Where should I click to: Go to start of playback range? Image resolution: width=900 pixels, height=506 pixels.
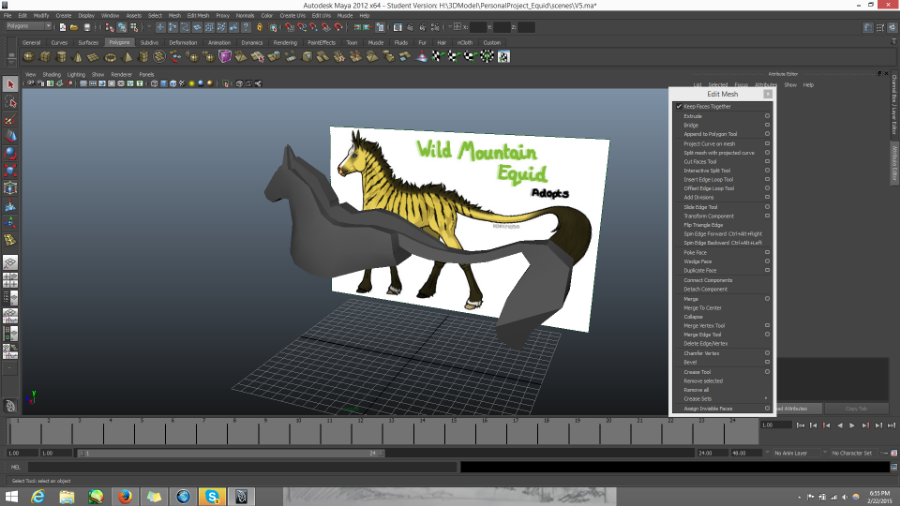click(x=801, y=426)
